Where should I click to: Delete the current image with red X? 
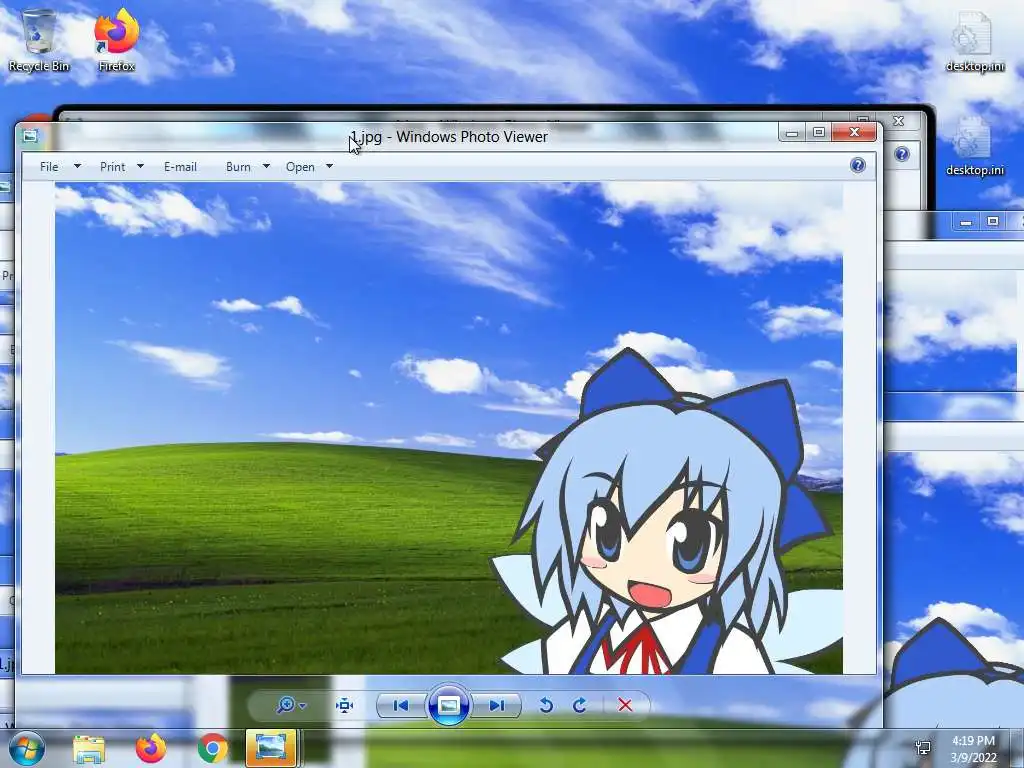(x=625, y=705)
